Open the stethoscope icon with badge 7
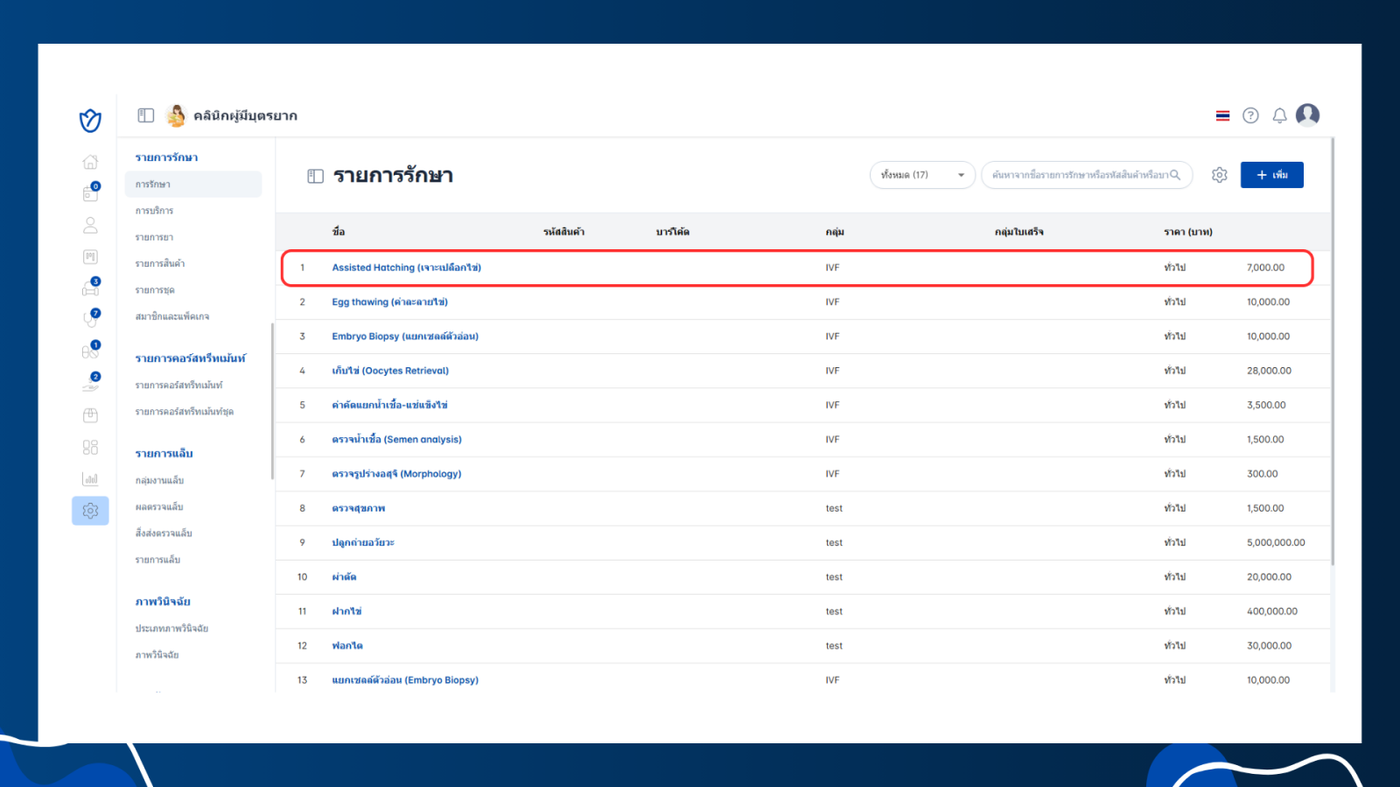 90,320
